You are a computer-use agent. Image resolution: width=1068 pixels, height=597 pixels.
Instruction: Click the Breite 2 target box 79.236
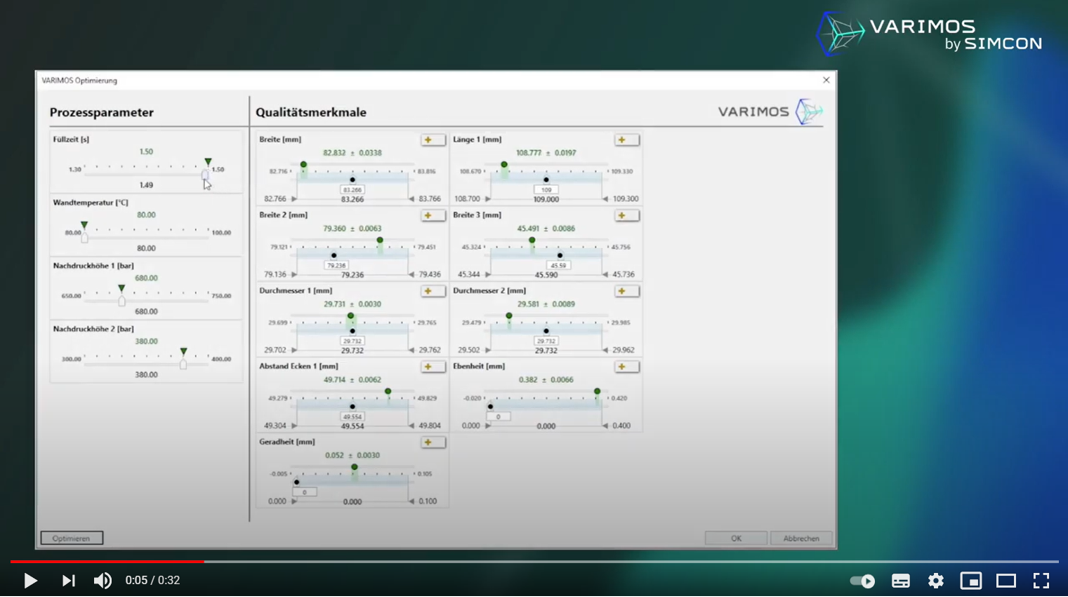(336, 266)
